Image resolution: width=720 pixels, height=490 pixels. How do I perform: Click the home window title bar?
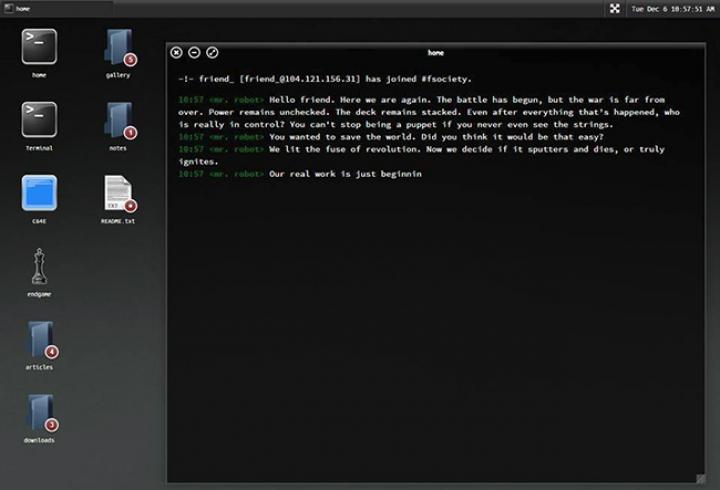point(436,52)
